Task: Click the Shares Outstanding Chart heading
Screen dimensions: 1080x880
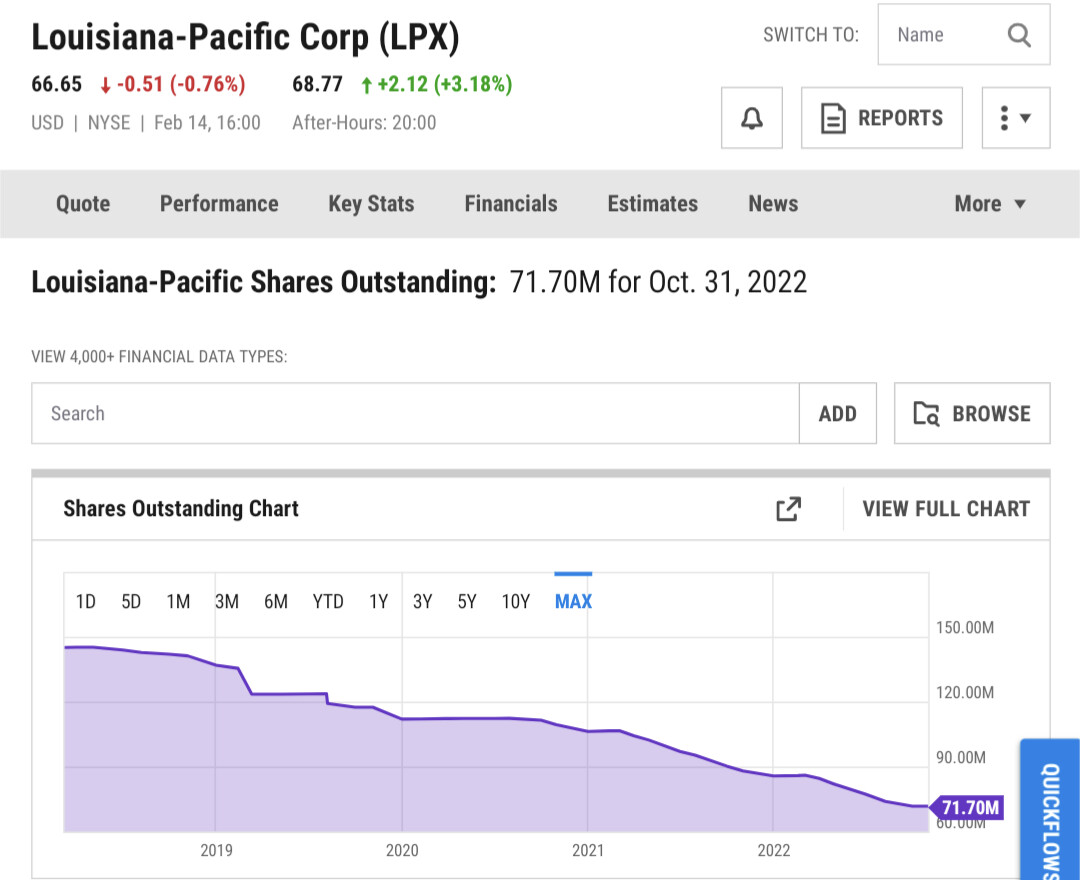Action: (181, 509)
